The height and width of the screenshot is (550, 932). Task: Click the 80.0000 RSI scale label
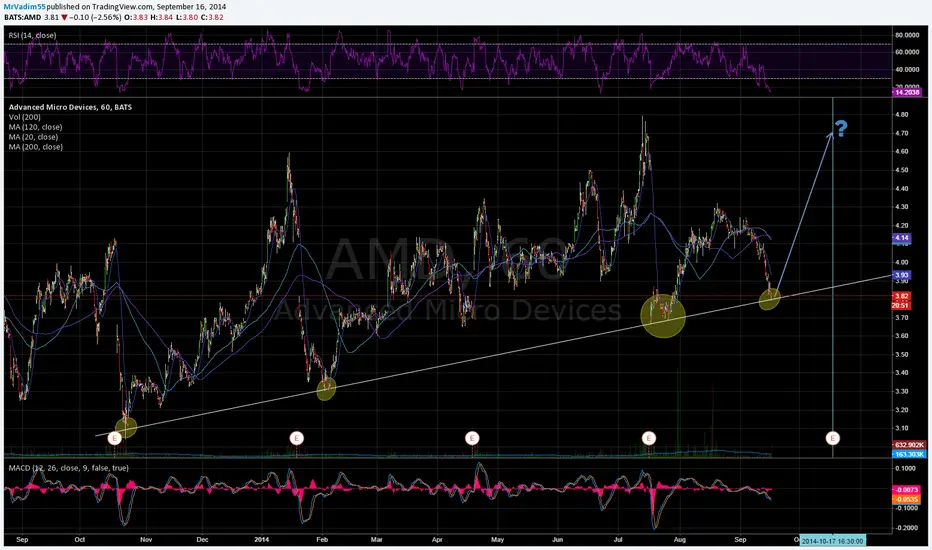pyautogui.click(x=907, y=35)
